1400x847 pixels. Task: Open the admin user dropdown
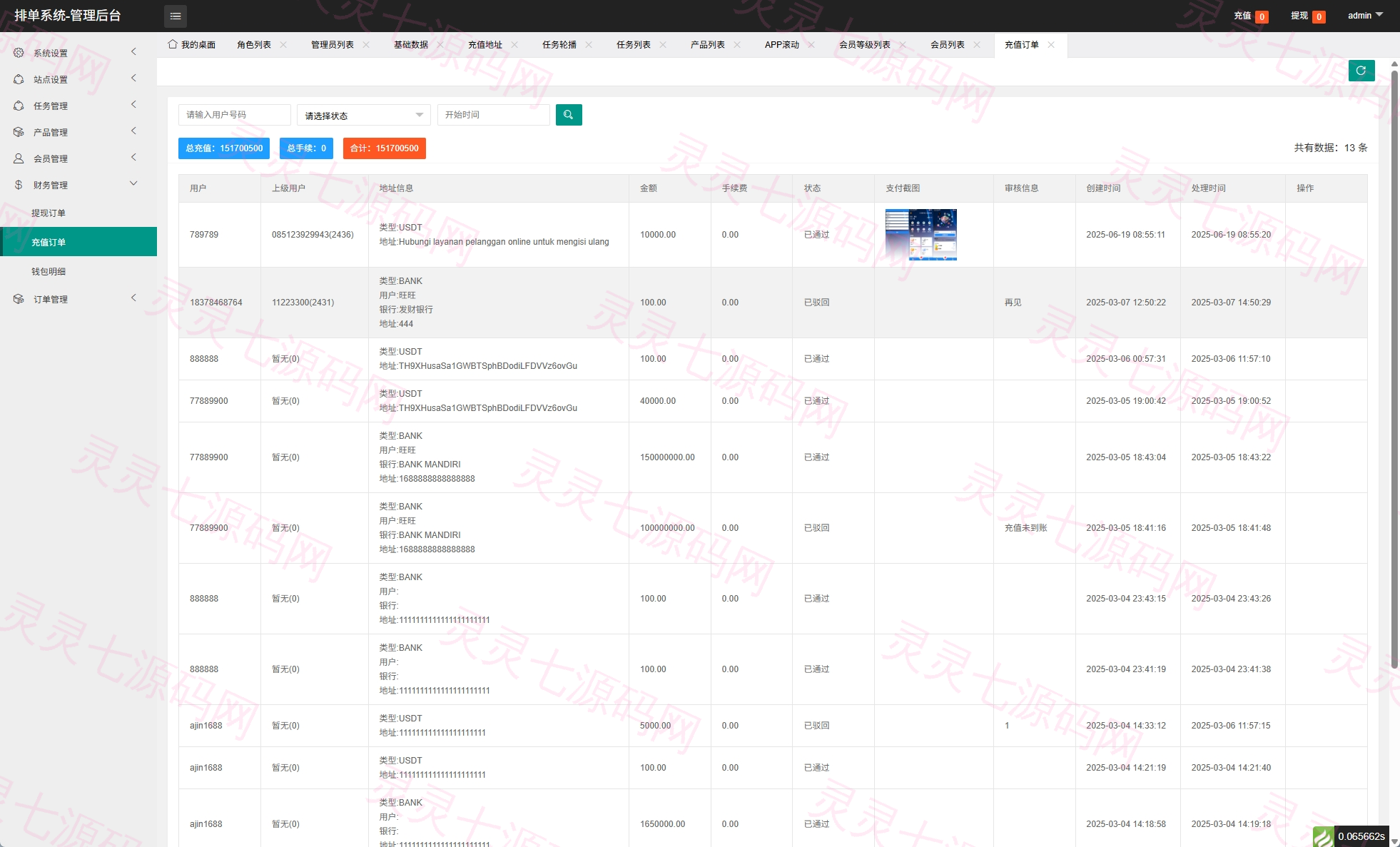click(1365, 15)
